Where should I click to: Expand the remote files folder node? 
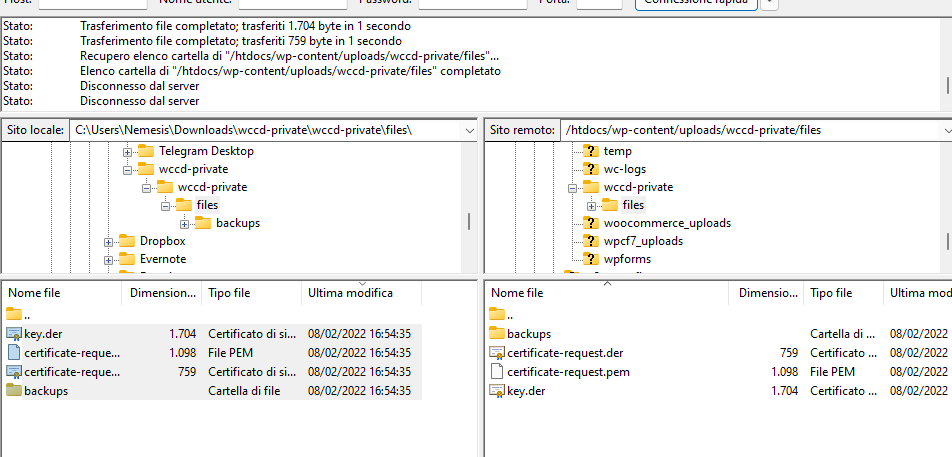[x=591, y=206]
